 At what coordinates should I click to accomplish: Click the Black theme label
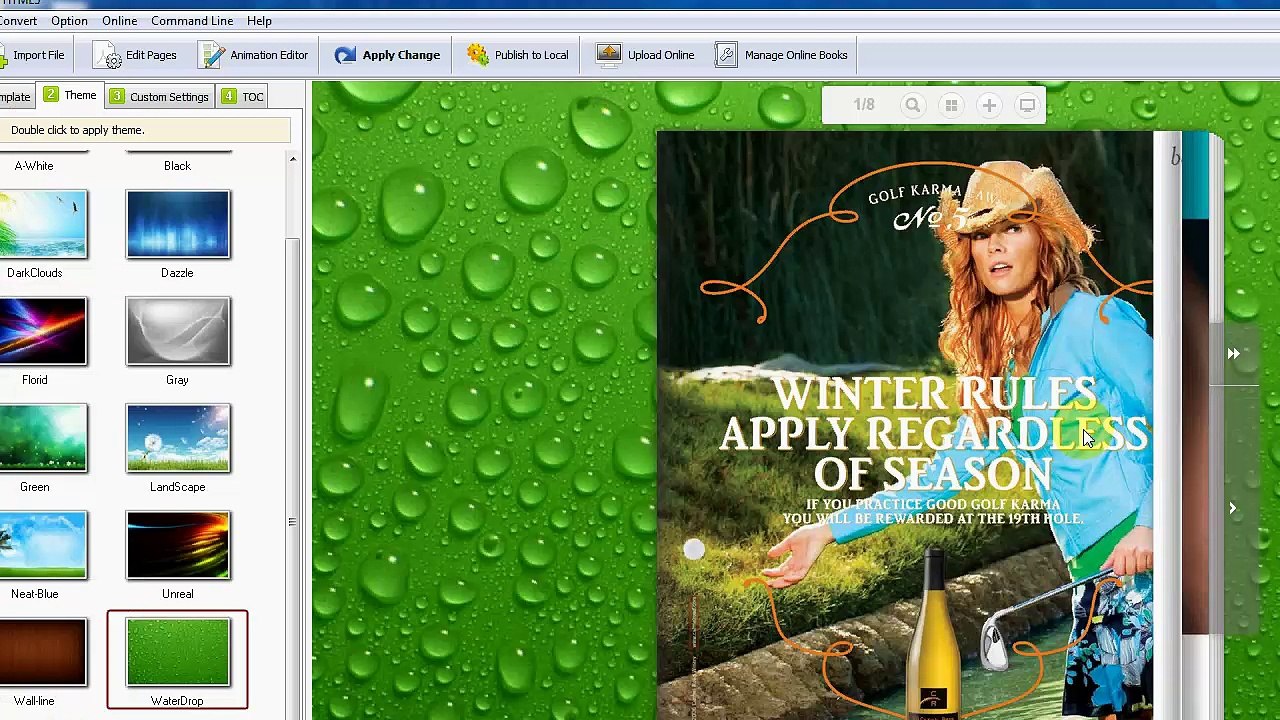point(177,166)
